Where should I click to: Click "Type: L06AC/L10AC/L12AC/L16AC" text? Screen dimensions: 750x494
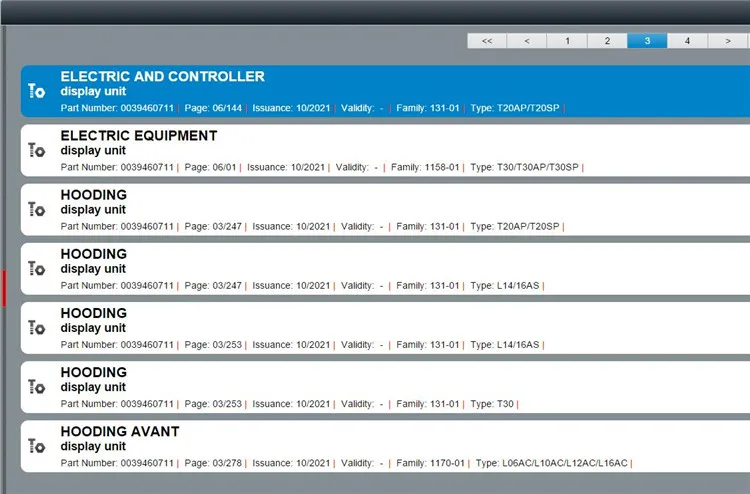click(x=551, y=463)
